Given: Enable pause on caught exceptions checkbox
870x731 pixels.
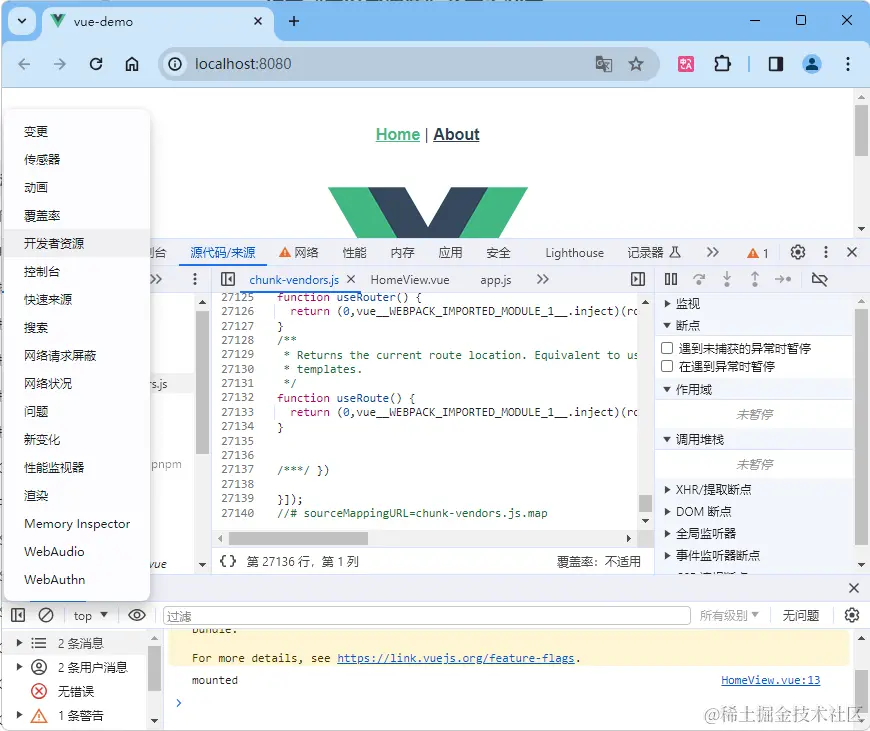Looking at the screenshot, I should [667, 366].
